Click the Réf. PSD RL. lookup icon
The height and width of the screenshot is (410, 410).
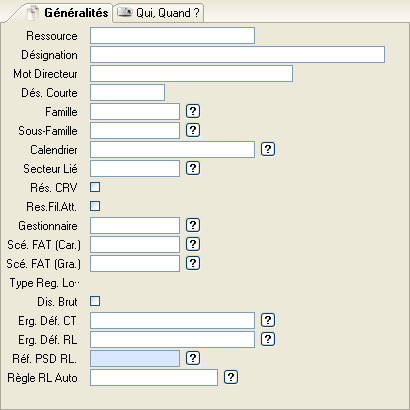[193, 358]
